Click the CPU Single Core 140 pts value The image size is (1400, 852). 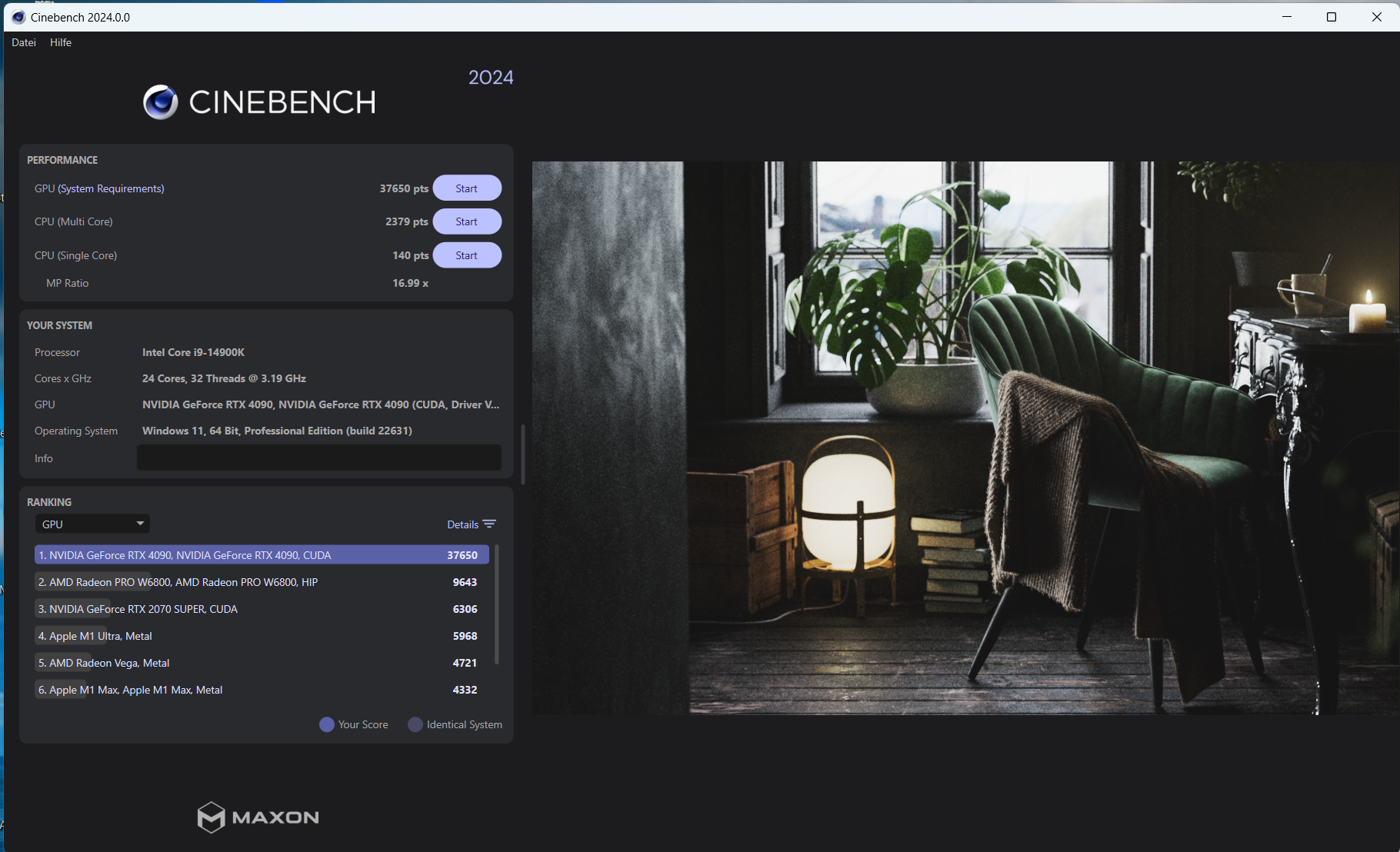click(411, 255)
